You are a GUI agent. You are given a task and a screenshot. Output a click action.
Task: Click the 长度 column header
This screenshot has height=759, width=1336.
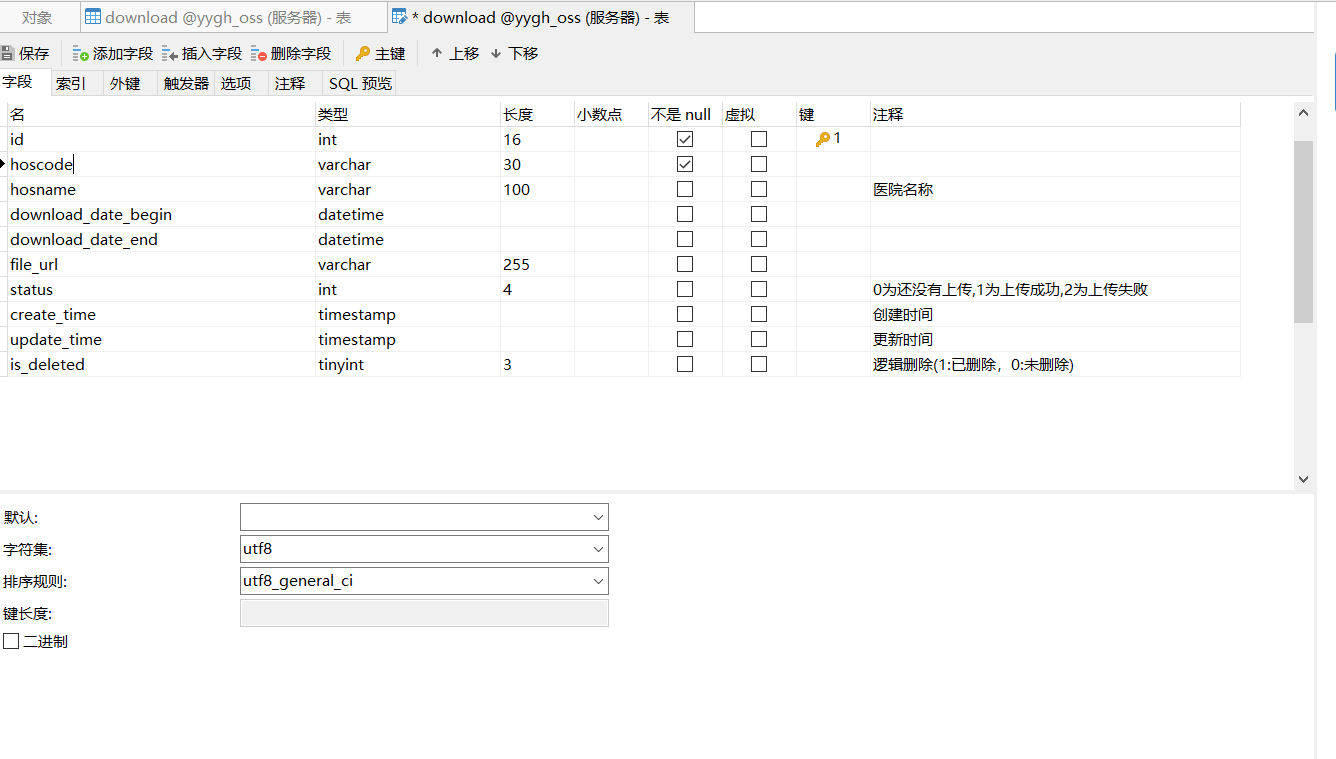point(537,114)
